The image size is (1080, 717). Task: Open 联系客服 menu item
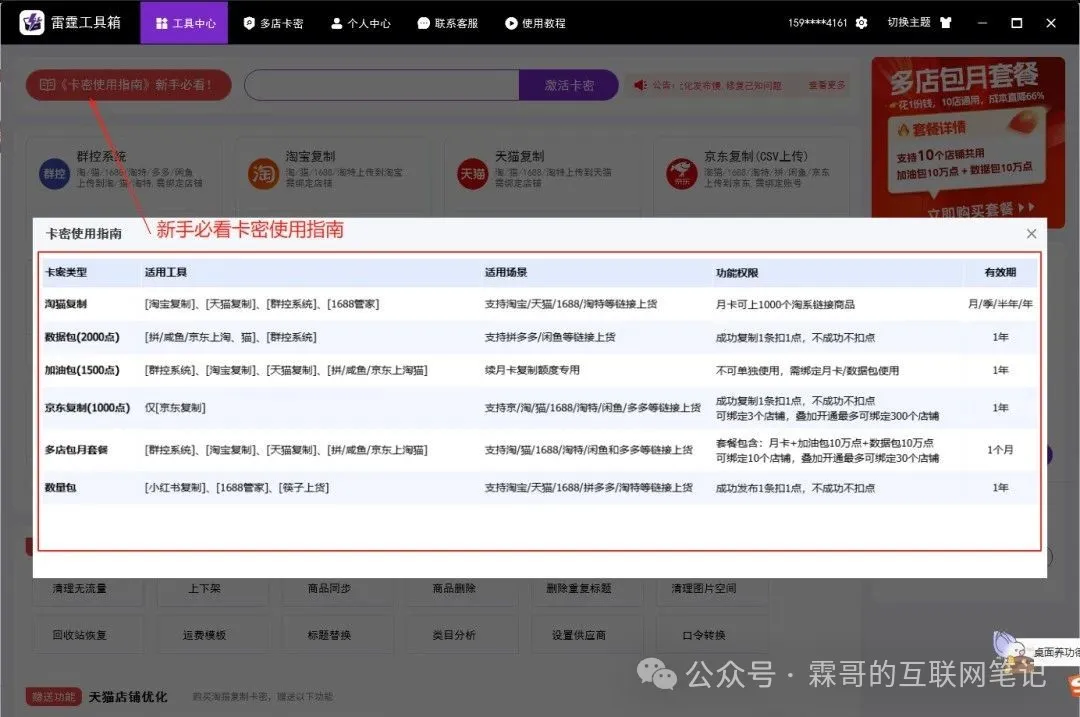448,23
